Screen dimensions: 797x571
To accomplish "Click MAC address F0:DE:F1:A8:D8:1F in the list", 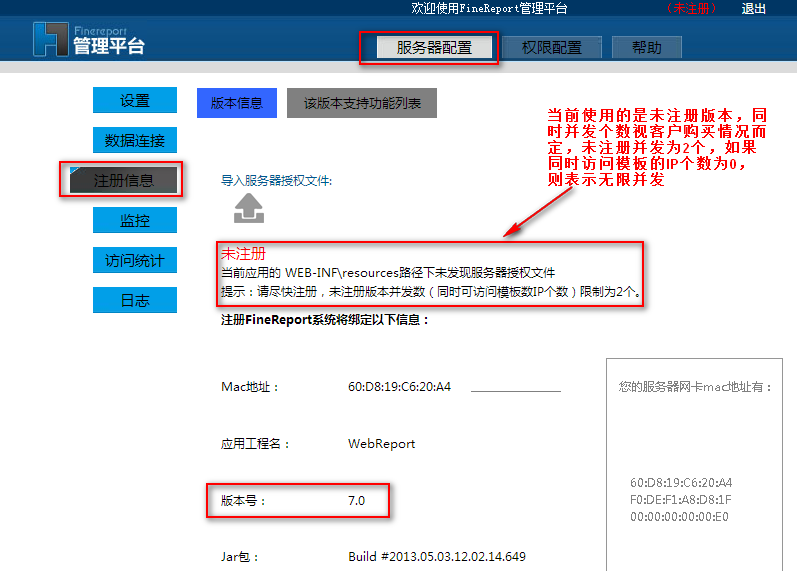I will point(681,500).
